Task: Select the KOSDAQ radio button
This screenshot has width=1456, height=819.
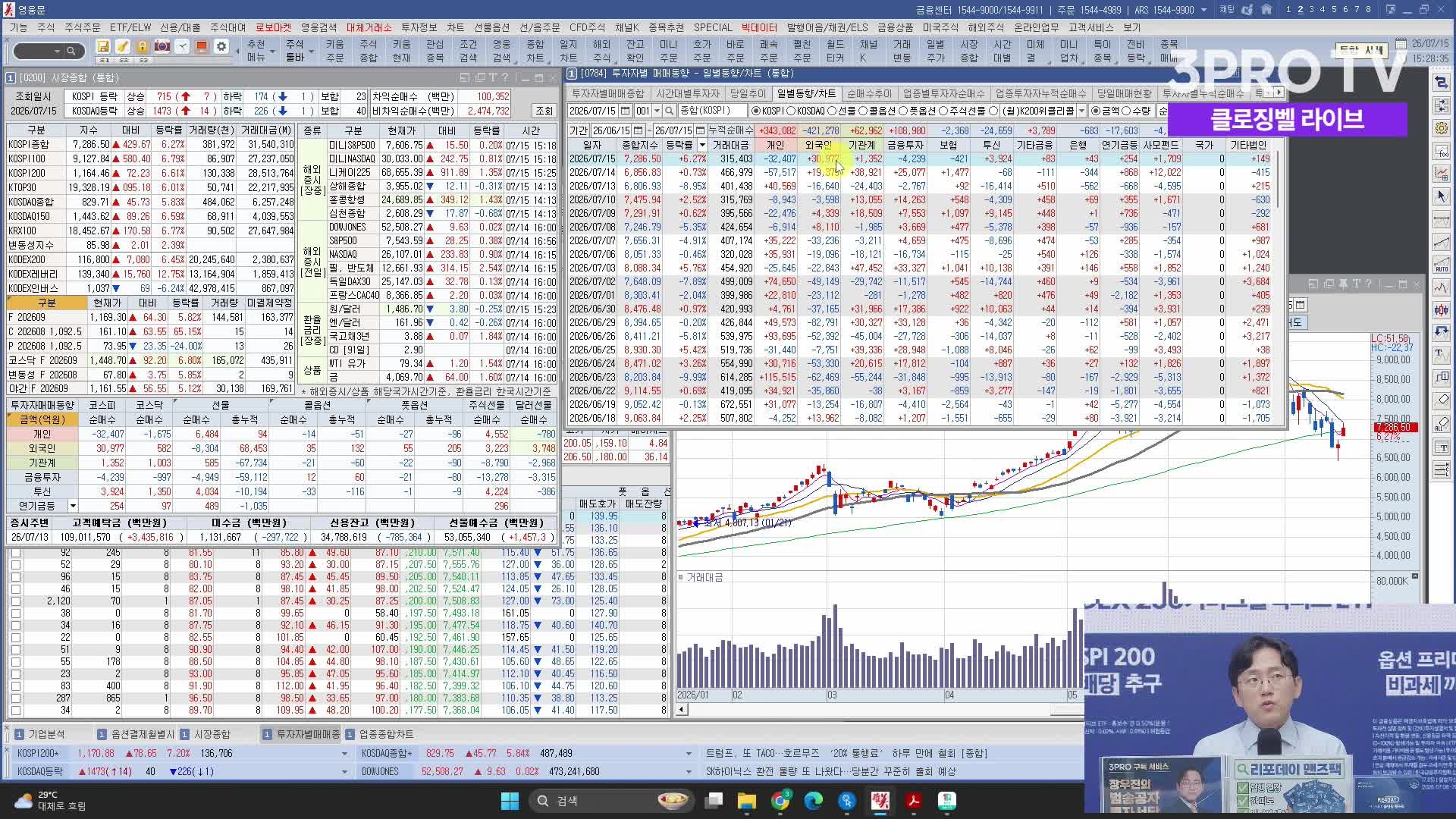Action: (x=792, y=111)
